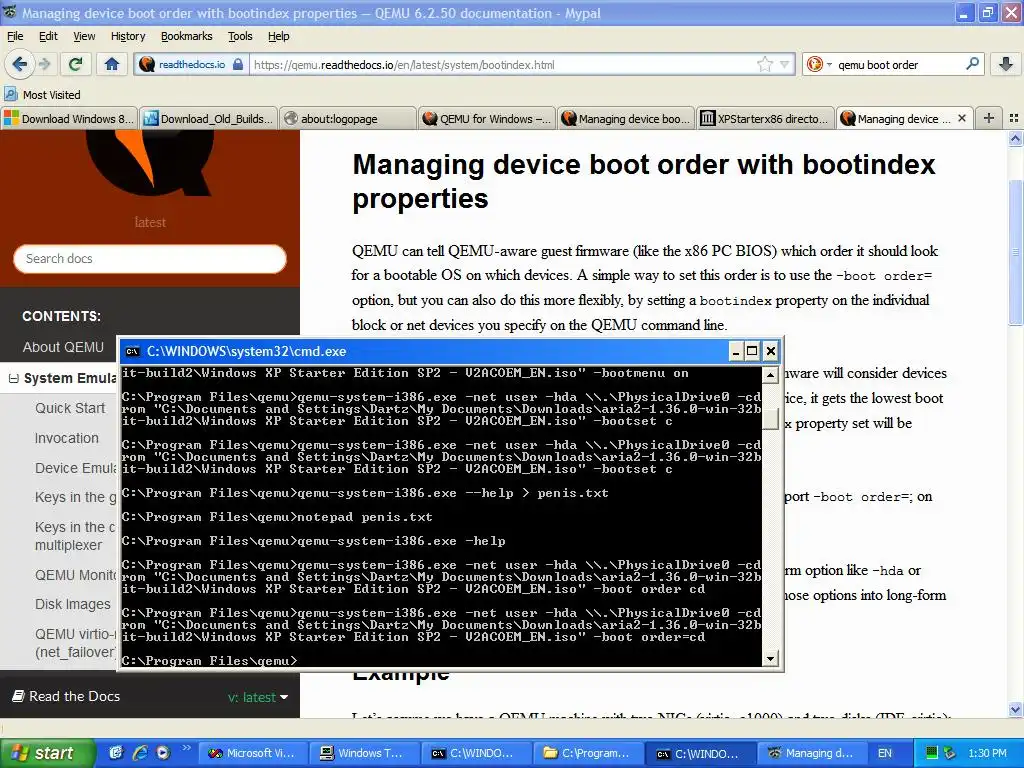Click cmd window scrollbar down arrow
Image resolution: width=1024 pixels, height=768 pixels.
[771, 658]
